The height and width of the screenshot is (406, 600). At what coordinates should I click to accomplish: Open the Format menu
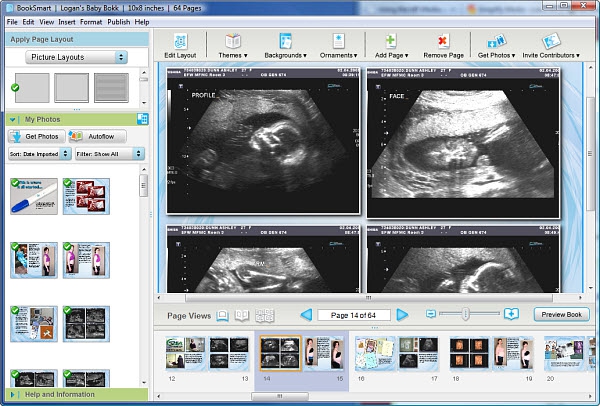[91, 22]
